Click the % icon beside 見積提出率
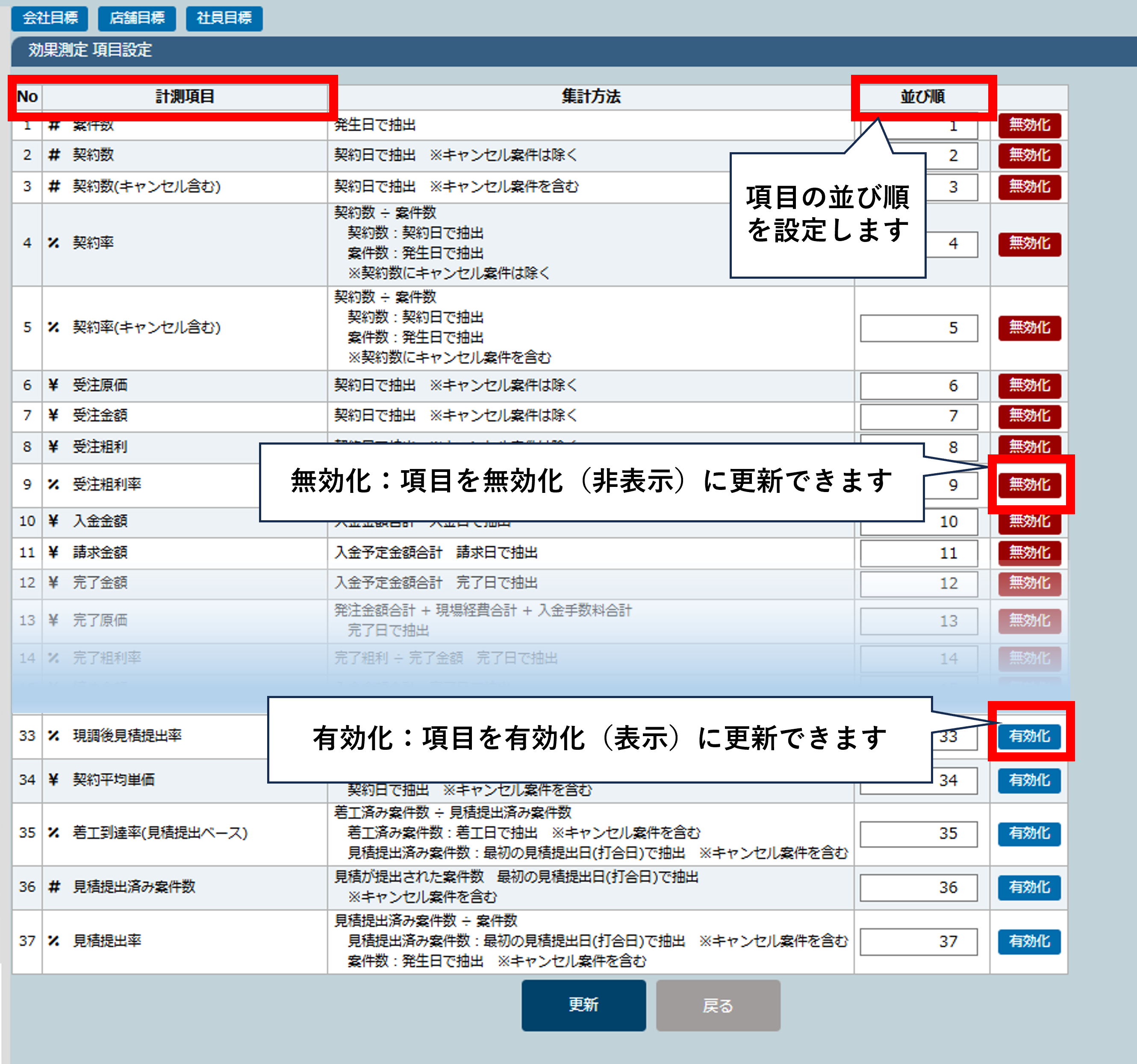This screenshot has height=1064, width=1137. tap(54, 940)
